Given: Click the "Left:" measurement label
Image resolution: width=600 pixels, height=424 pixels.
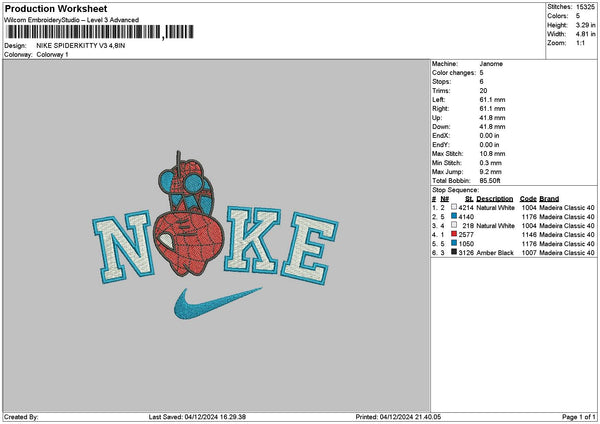Looking at the screenshot, I should coord(438,100).
